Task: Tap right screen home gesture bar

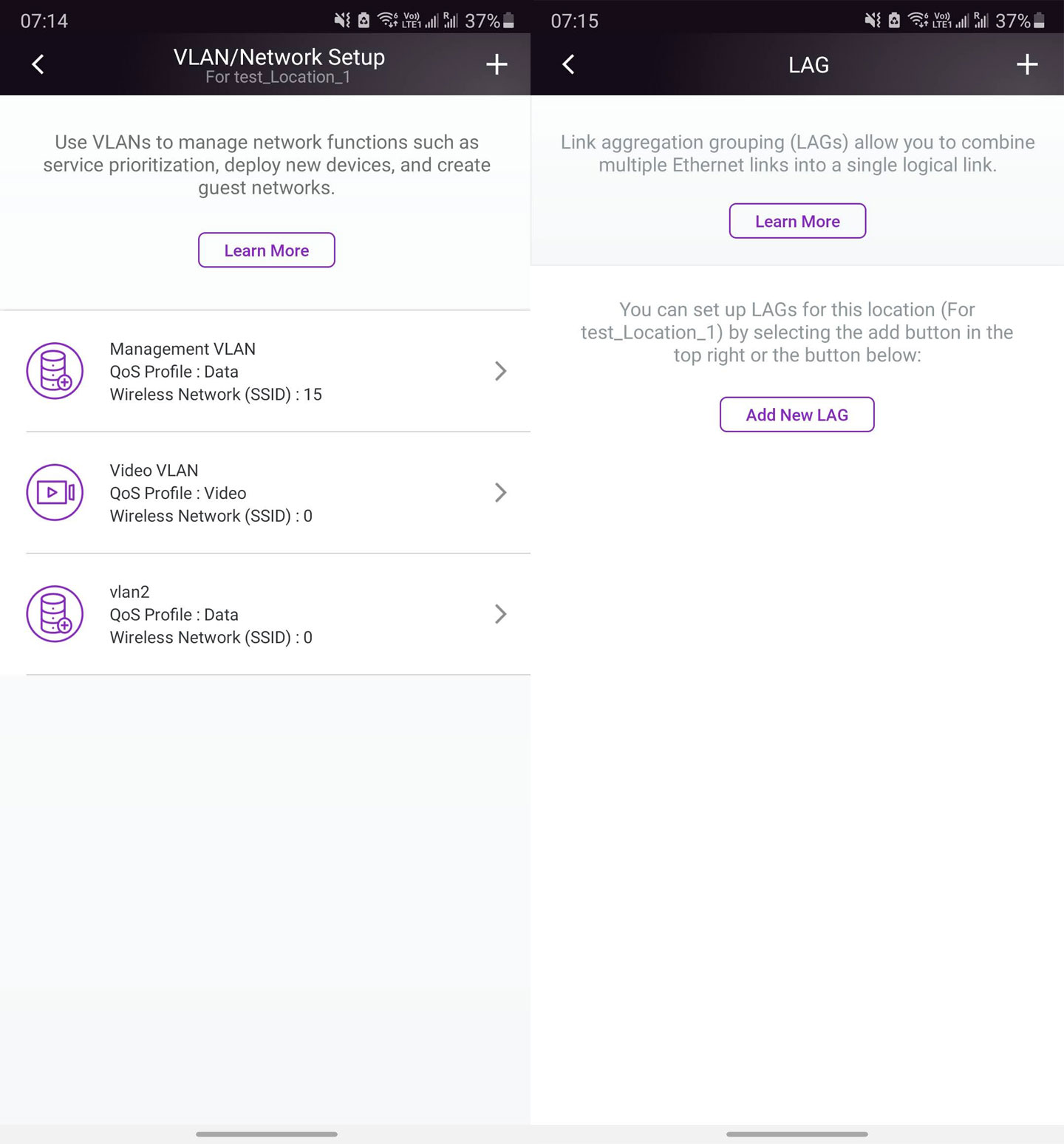Action: [797, 1134]
